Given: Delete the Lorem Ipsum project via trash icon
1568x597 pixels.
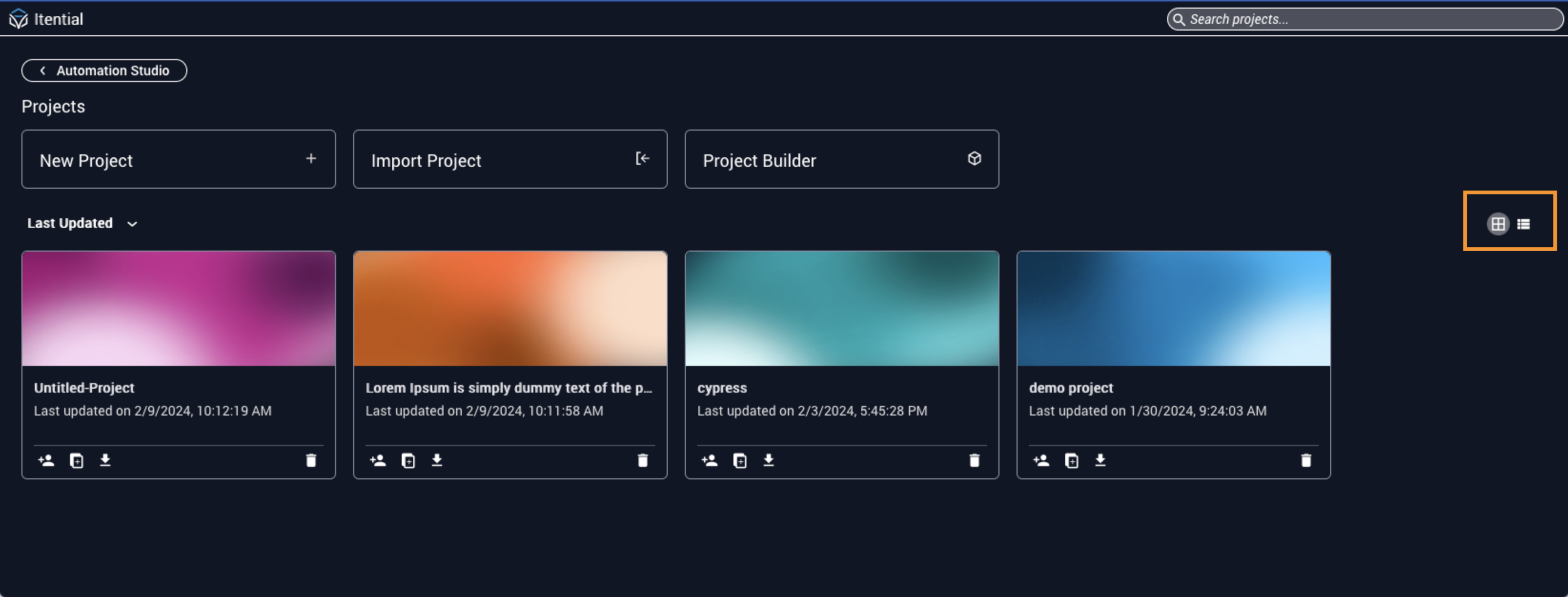Looking at the screenshot, I should (x=642, y=460).
